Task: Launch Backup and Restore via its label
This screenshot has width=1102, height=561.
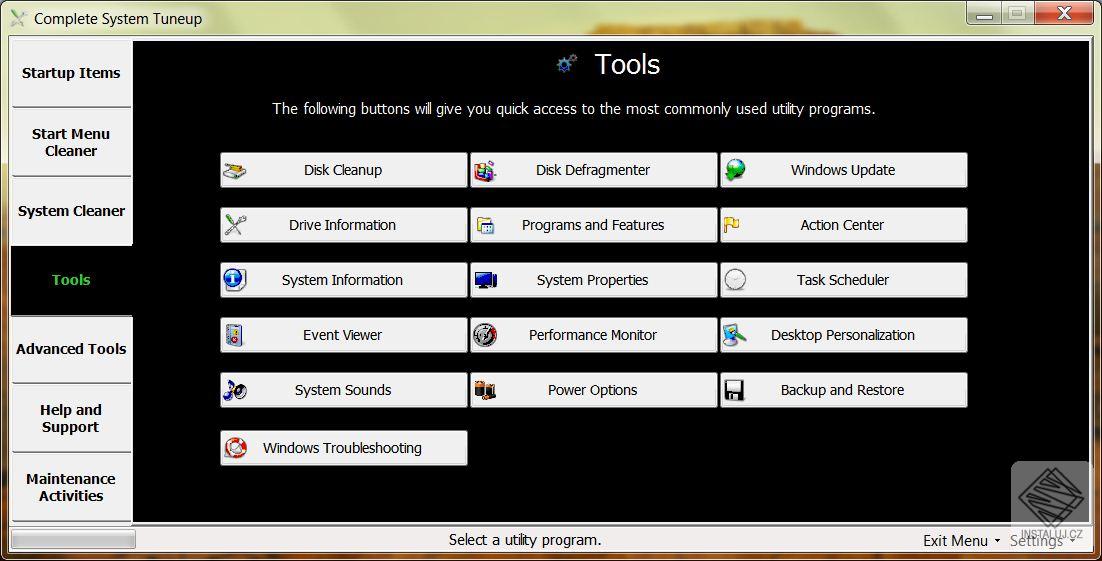Action: [842, 390]
